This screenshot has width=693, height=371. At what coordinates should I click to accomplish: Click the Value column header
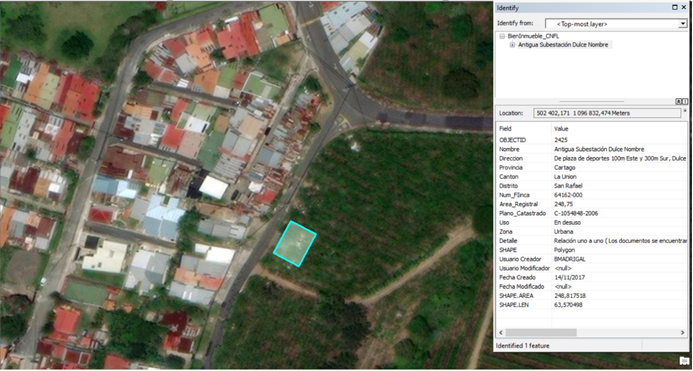(561, 129)
